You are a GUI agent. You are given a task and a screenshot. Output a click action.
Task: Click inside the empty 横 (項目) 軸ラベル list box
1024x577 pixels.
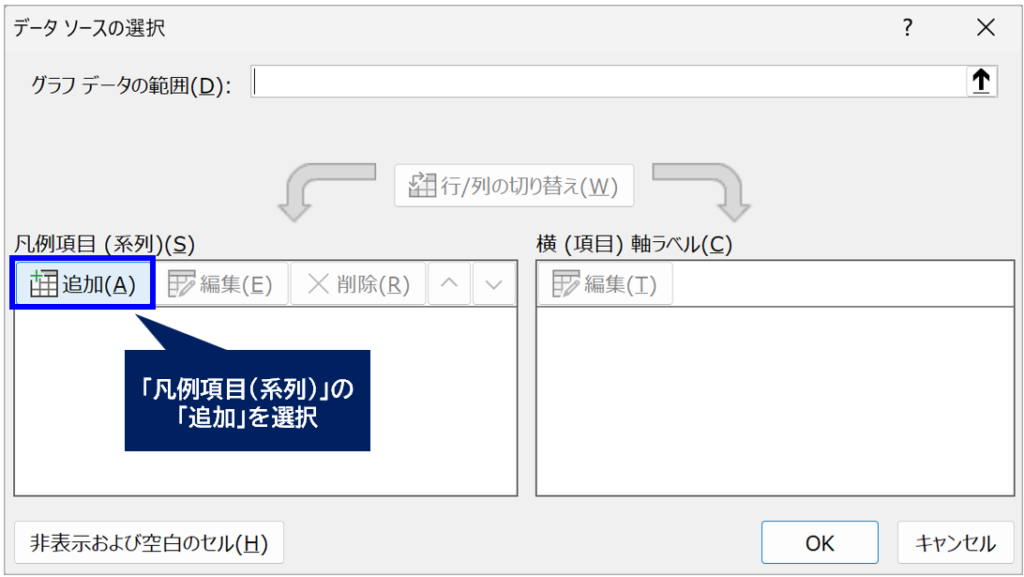pos(775,401)
